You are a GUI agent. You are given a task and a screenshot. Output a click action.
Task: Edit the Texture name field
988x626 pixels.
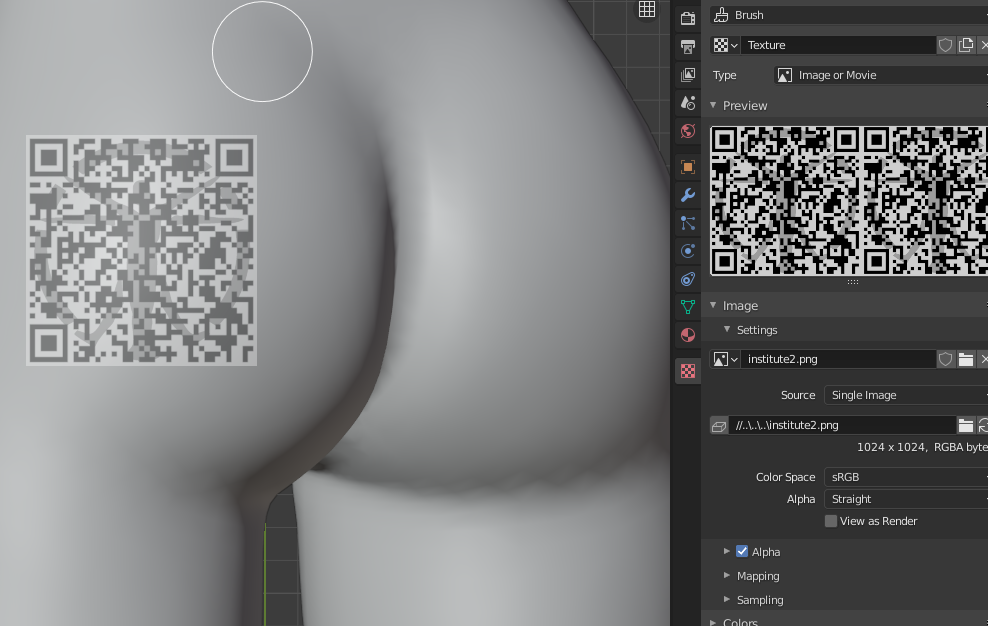(x=838, y=45)
